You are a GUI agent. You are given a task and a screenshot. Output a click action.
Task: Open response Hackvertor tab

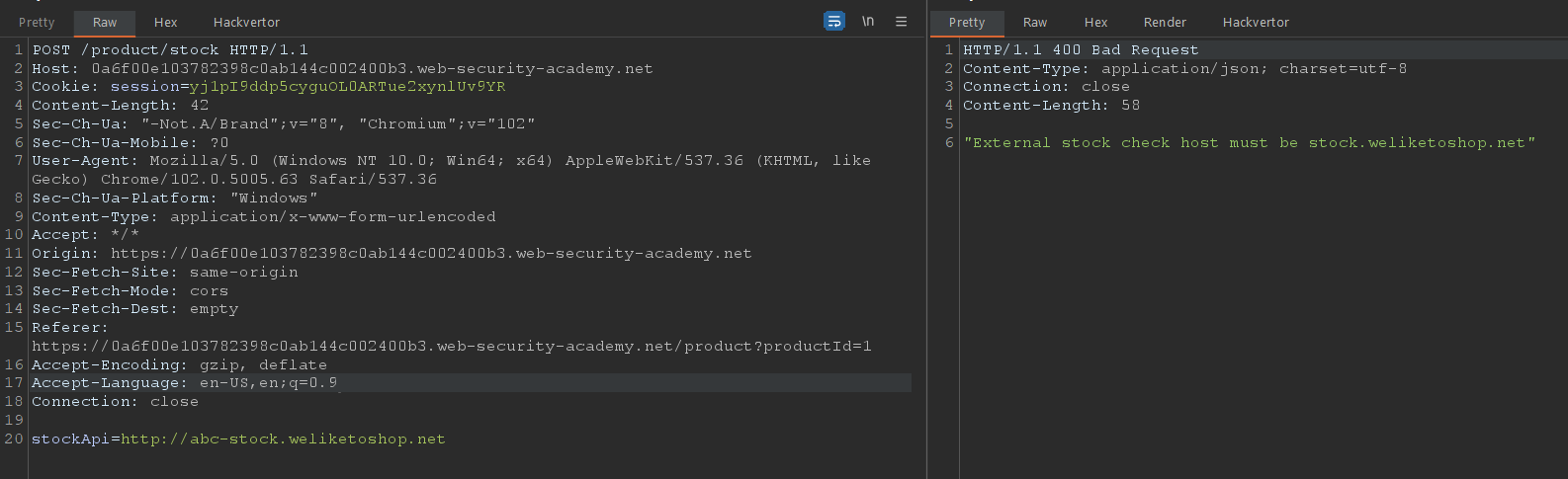1256,23
